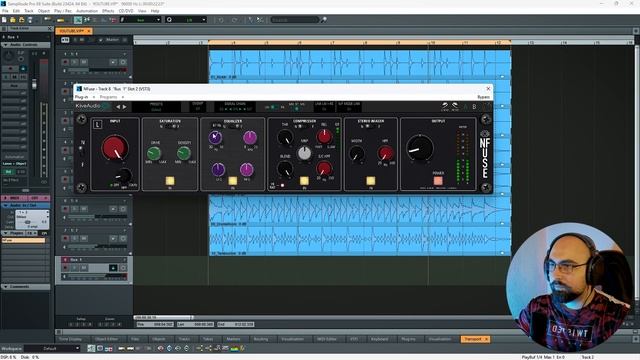Click the Object Editor tab button
Image resolution: width=640 pixels, height=360 pixels.
(x=107, y=339)
